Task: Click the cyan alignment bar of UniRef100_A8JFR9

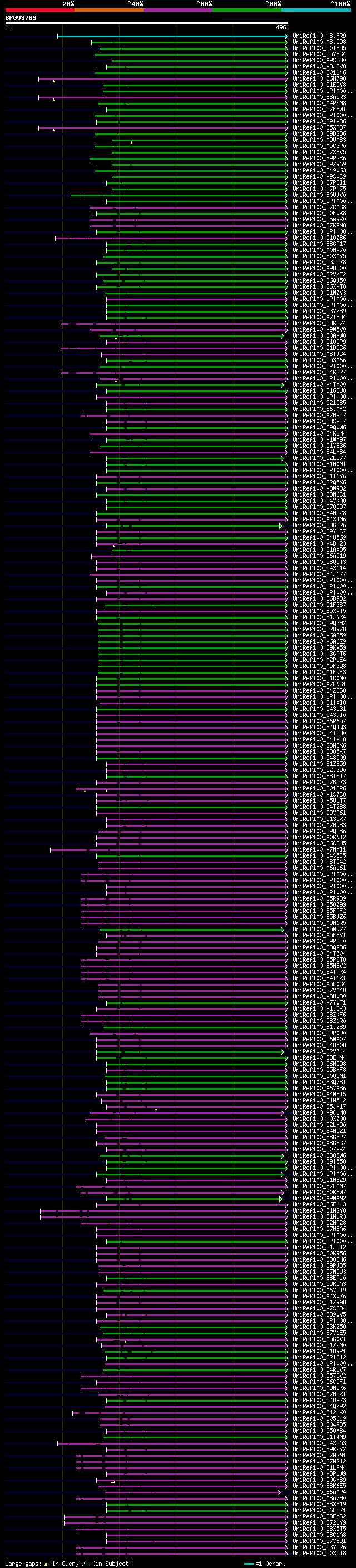Action: (172, 36)
